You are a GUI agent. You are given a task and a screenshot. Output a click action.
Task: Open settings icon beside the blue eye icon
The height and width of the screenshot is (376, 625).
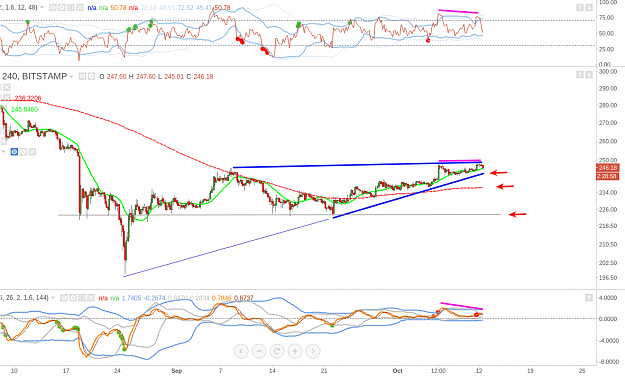[x=24, y=152]
